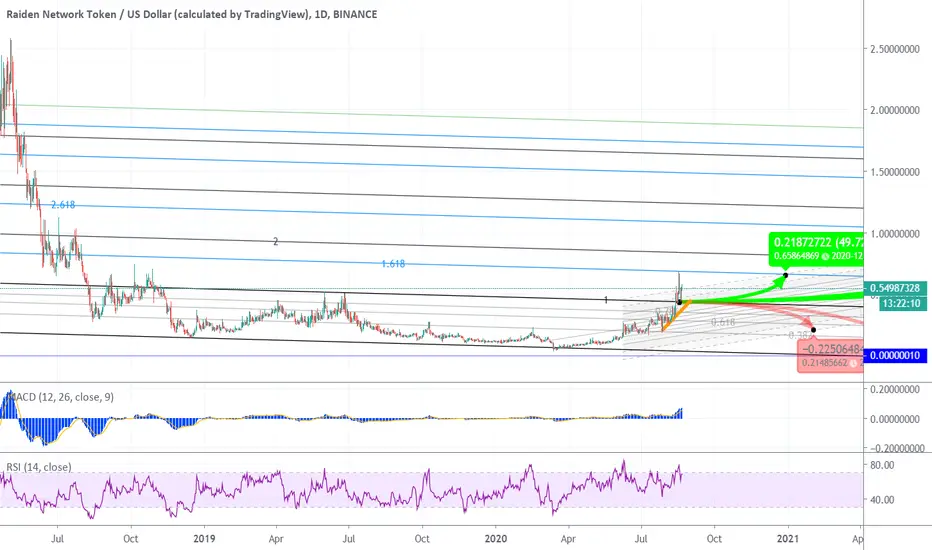
Task: Click the 1.618 Fibonacci level label
Action: (x=393, y=263)
